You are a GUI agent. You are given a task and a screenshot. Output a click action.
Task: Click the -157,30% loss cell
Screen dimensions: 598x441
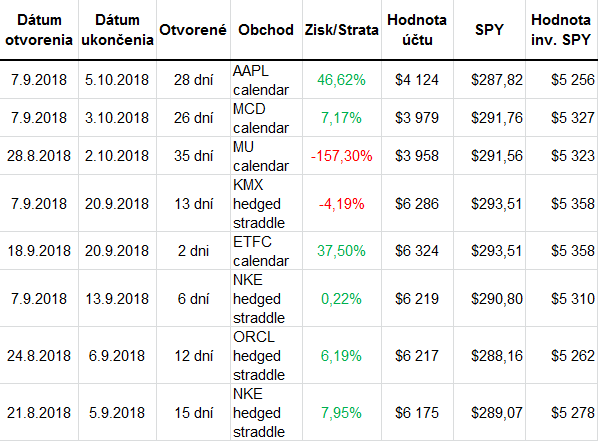[x=342, y=156]
